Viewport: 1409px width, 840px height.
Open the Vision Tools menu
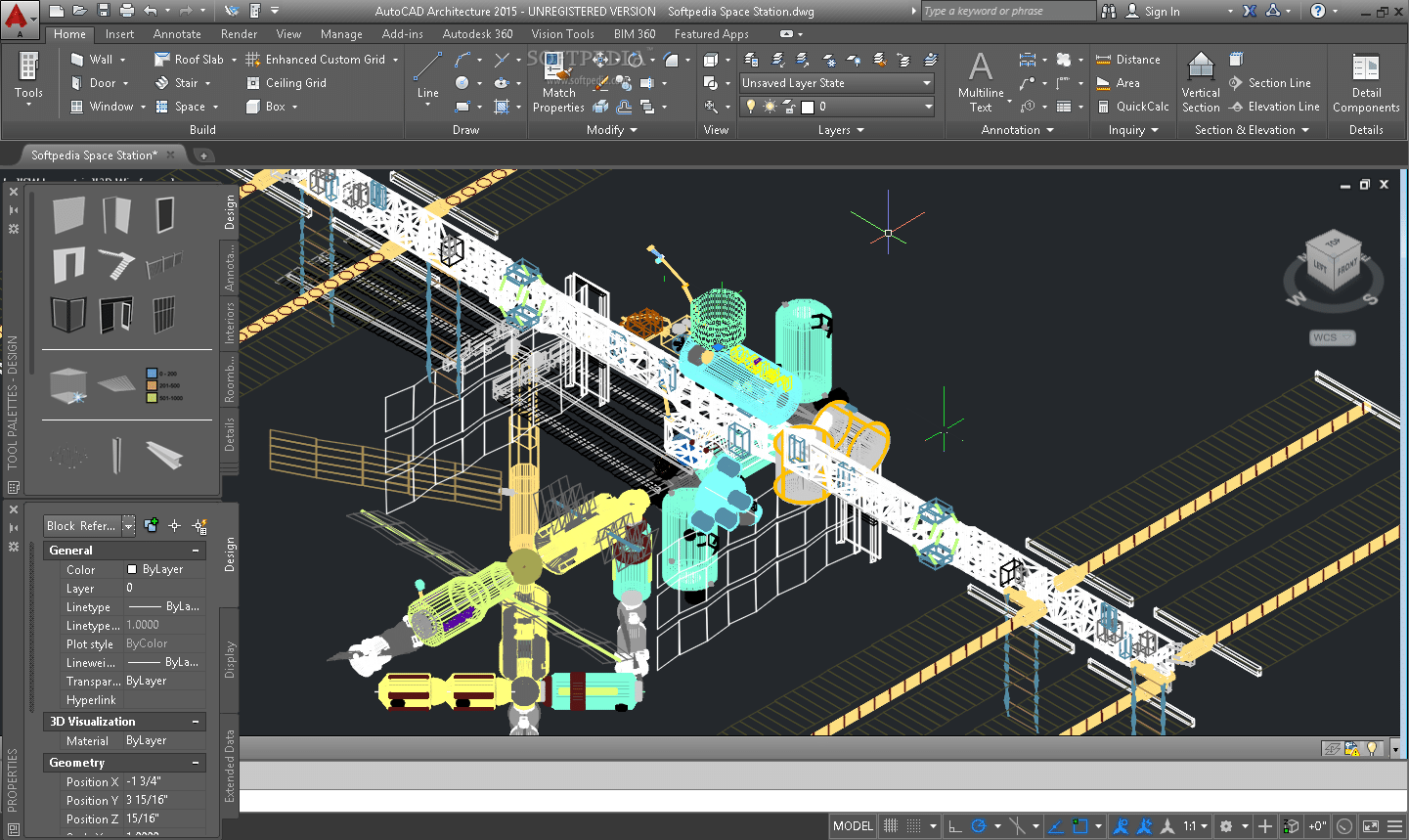pos(562,33)
